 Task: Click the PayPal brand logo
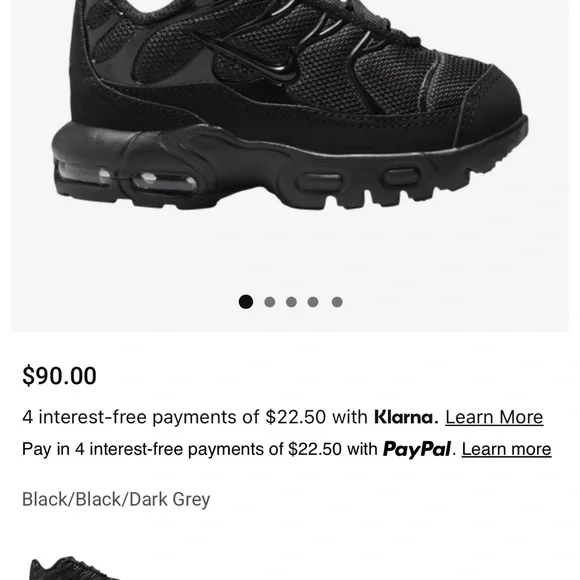click(x=417, y=450)
